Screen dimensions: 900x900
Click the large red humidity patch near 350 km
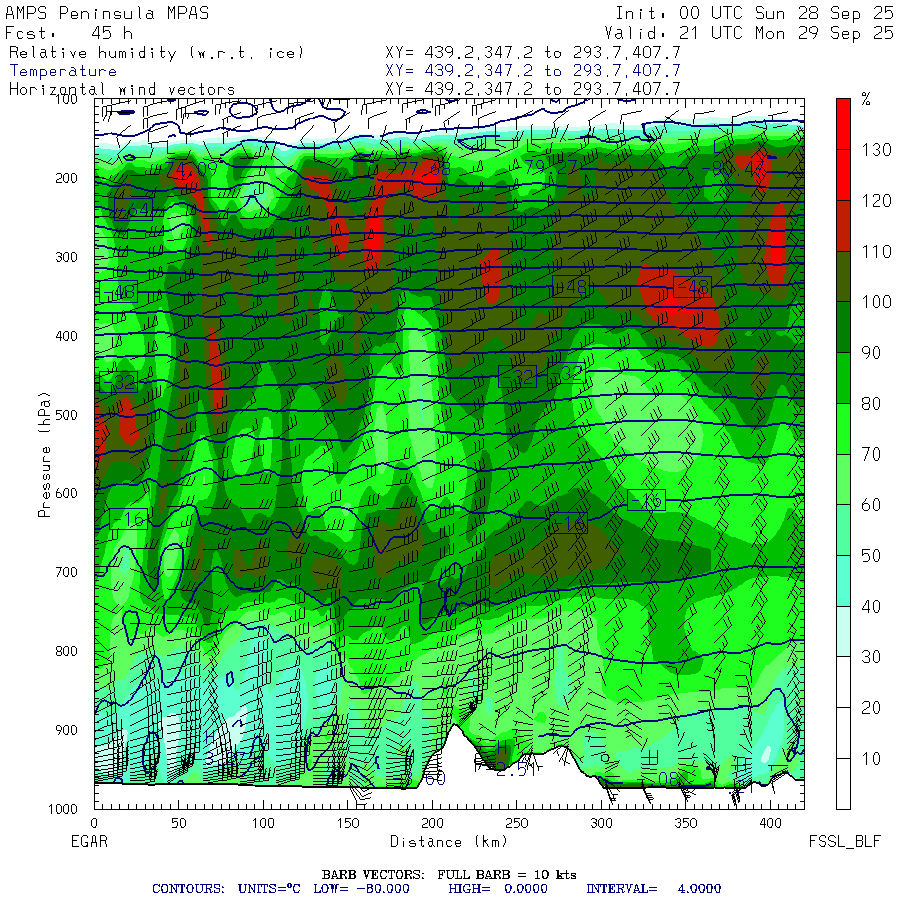point(680,304)
